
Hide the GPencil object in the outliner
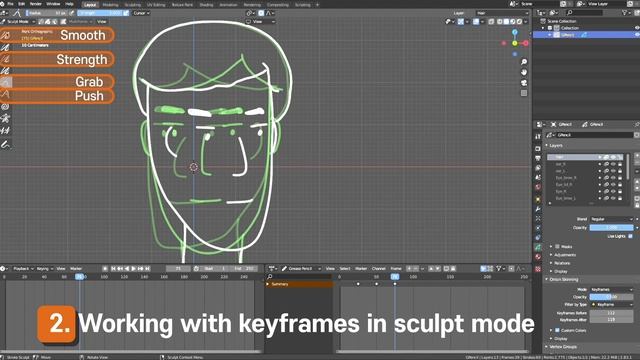(637, 35)
